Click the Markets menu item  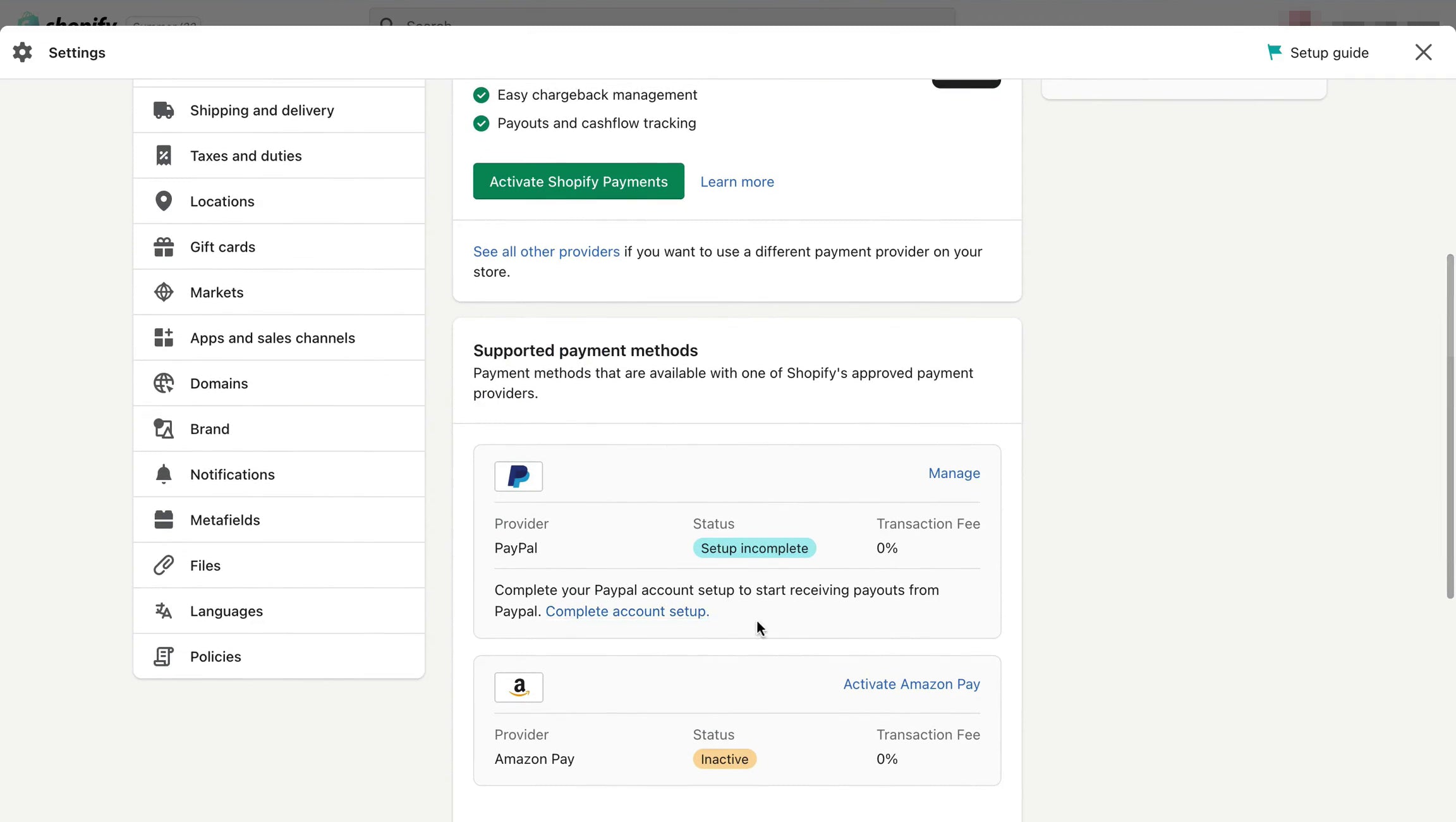pyautogui.click(x=217, y=293)
